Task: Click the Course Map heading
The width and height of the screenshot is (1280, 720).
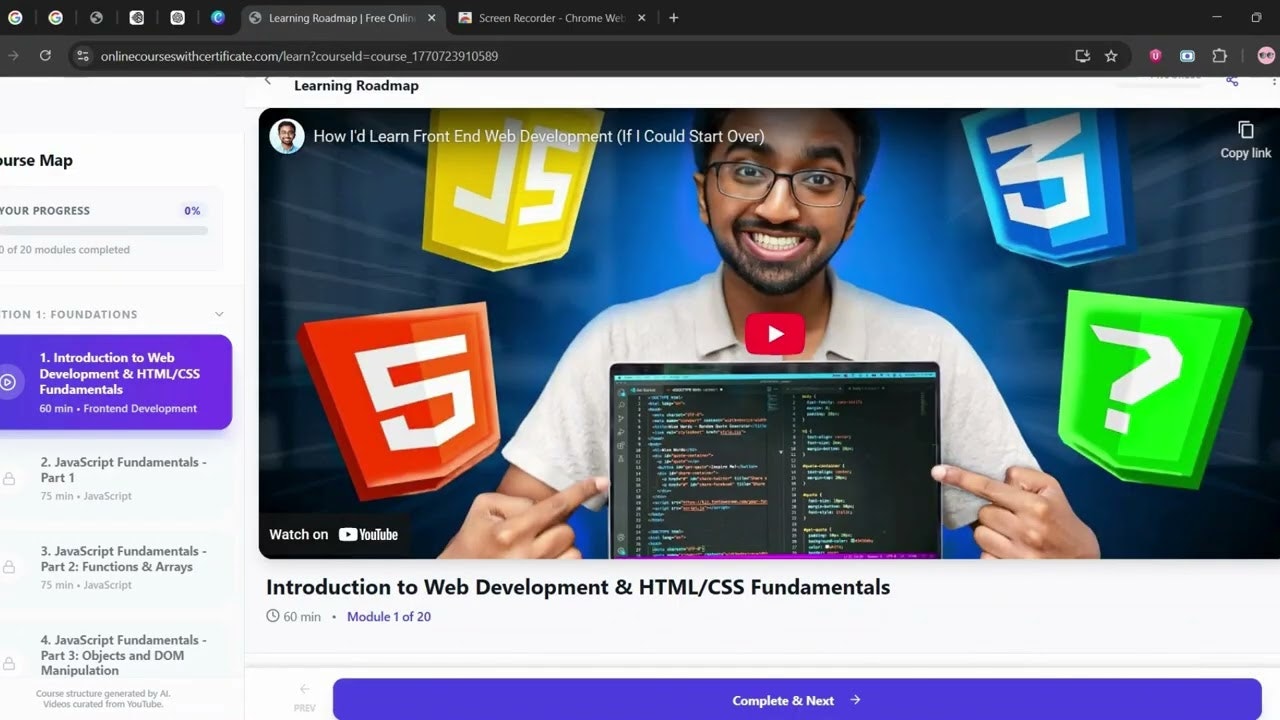Action: click(x=36, y=160)
